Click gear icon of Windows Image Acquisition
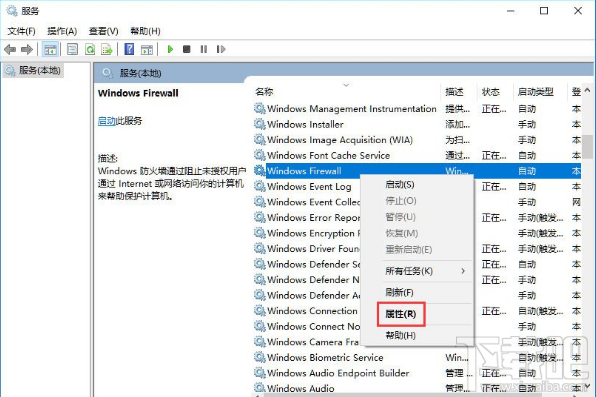This screenshot has width=596, height=397. pos(260,140)
